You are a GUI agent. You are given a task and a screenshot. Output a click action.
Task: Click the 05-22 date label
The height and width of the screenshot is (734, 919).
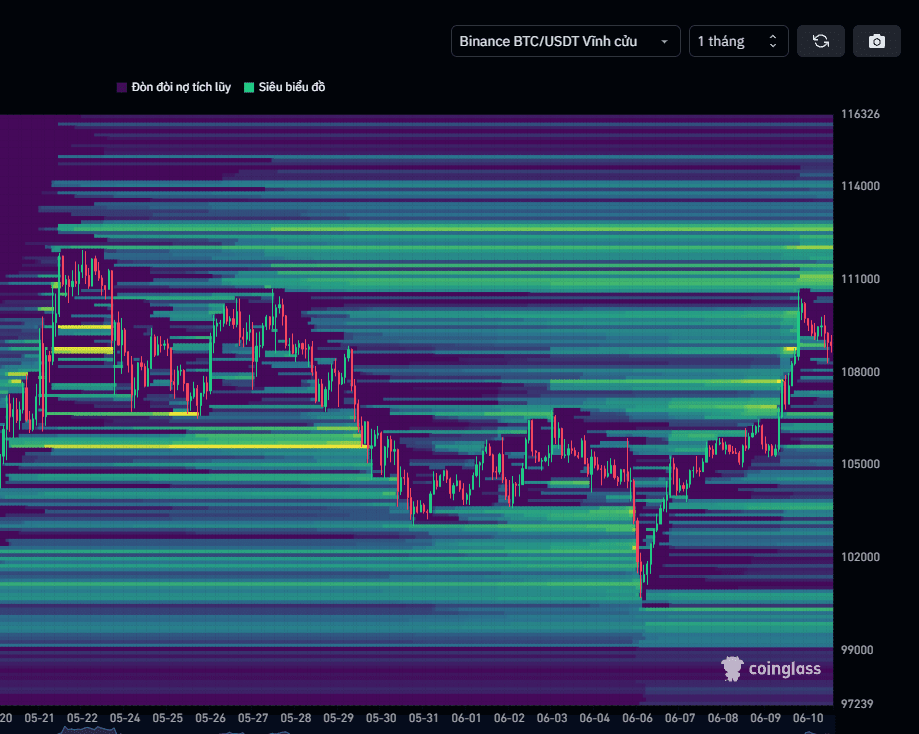pyautogui.click(x=82, y=718)
